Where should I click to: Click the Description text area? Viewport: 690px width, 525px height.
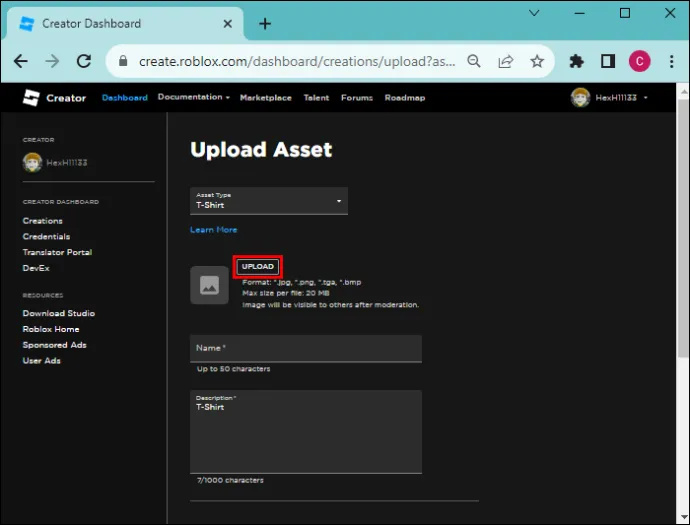coord(306,432)
